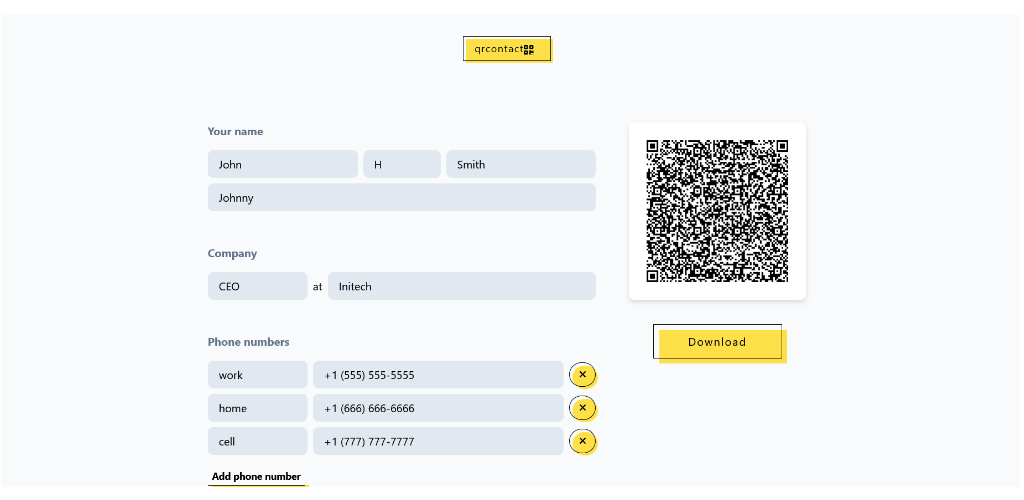The height and width of the screenshot is (500, 1024).
Task: Click the qrcontact logo button
Action: [507, 49]
